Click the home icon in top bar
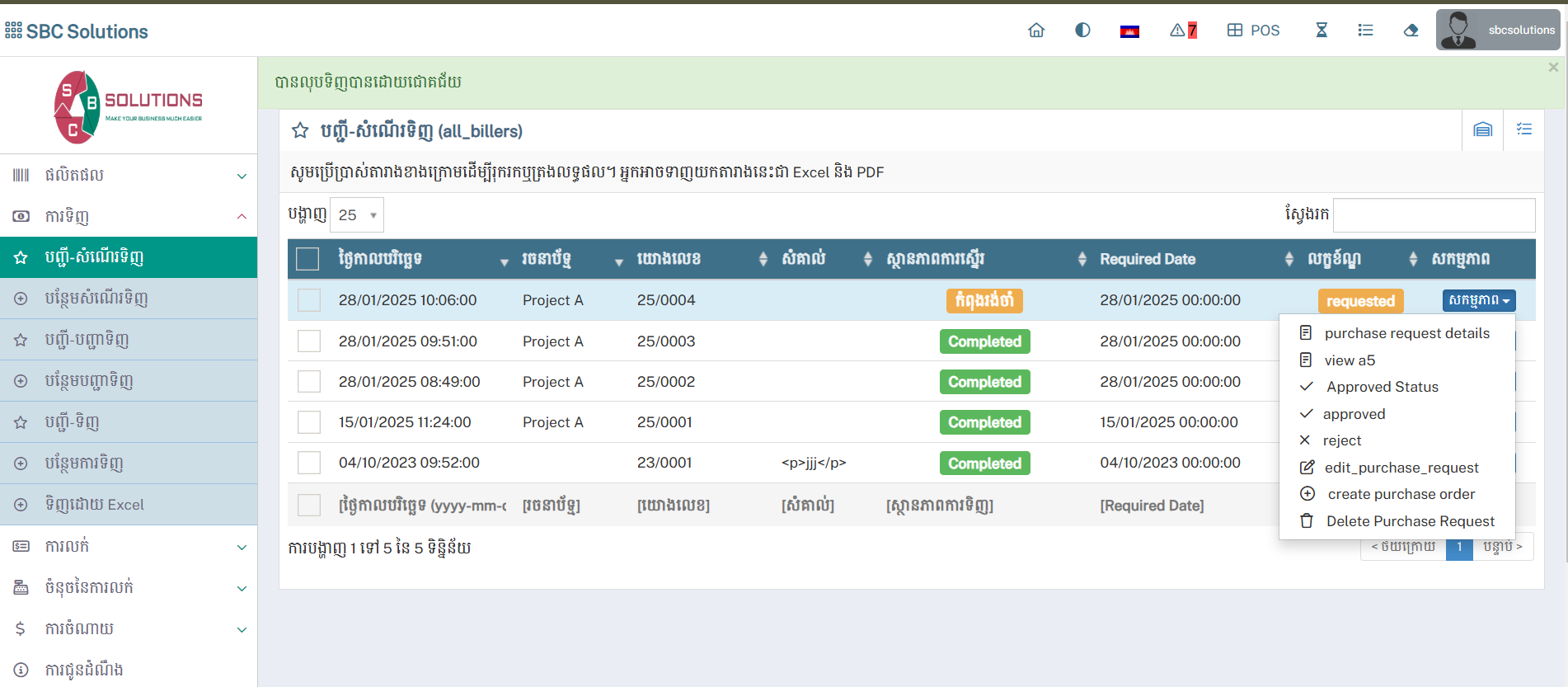This screenshot has width=1568, height=687. (1036, 31)
